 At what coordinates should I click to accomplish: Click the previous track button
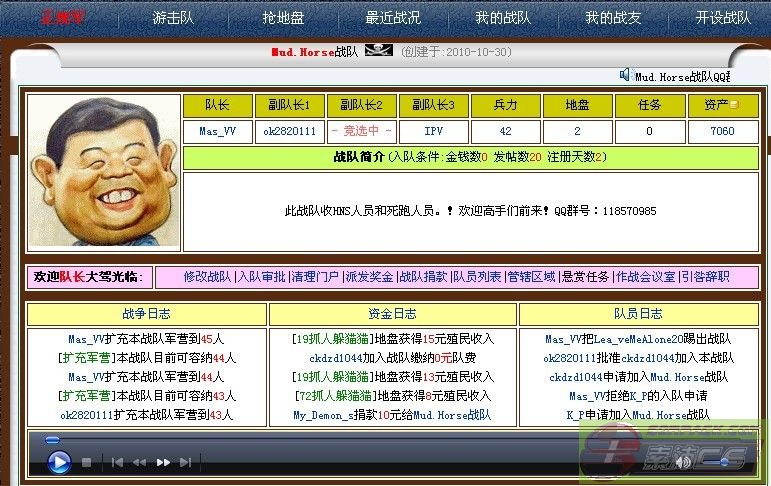pos(117,462)
